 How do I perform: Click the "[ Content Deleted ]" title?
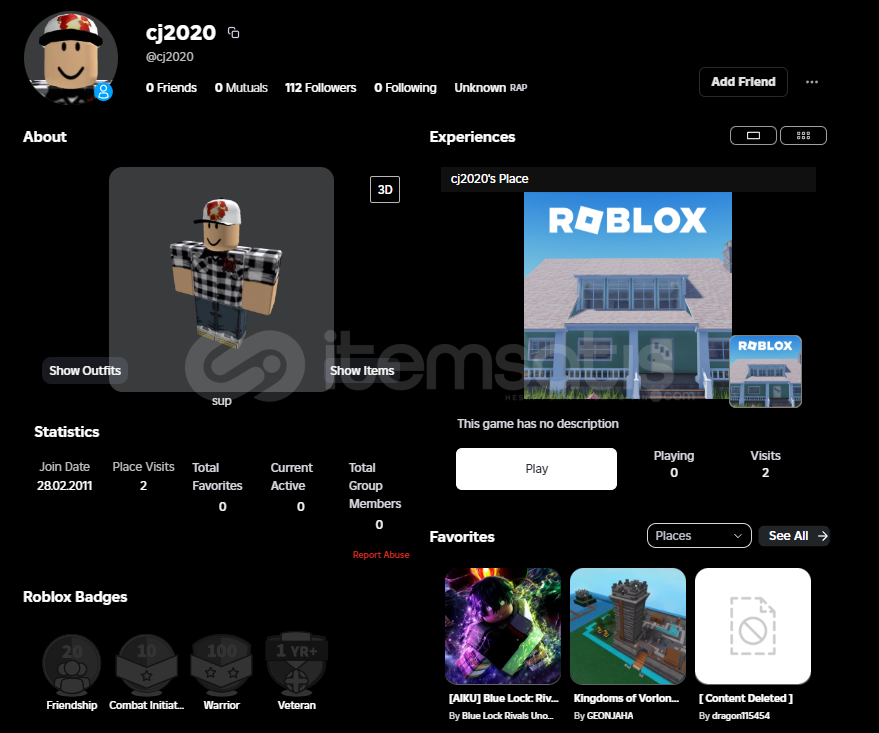pyautogui.click(x=746, y=698)
